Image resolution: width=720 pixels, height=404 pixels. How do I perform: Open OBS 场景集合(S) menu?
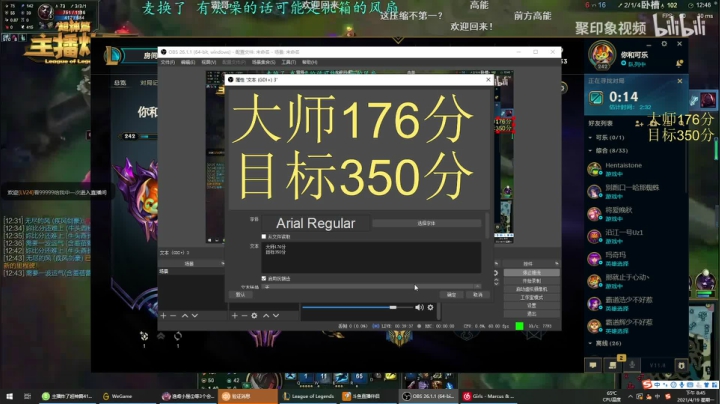pyautogui.click(x=264, y=62)
